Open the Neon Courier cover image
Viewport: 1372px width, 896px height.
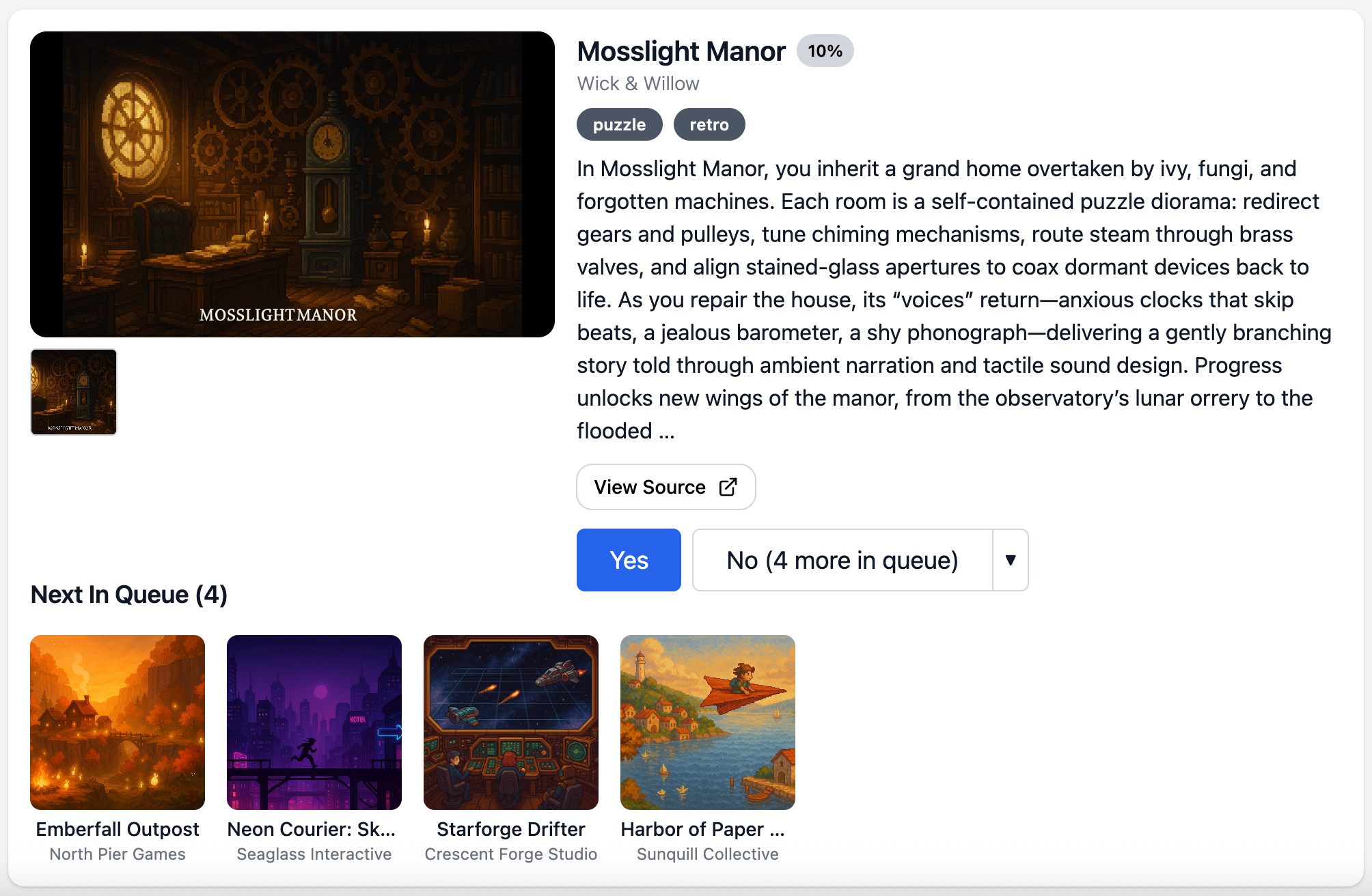pos(314,723)
